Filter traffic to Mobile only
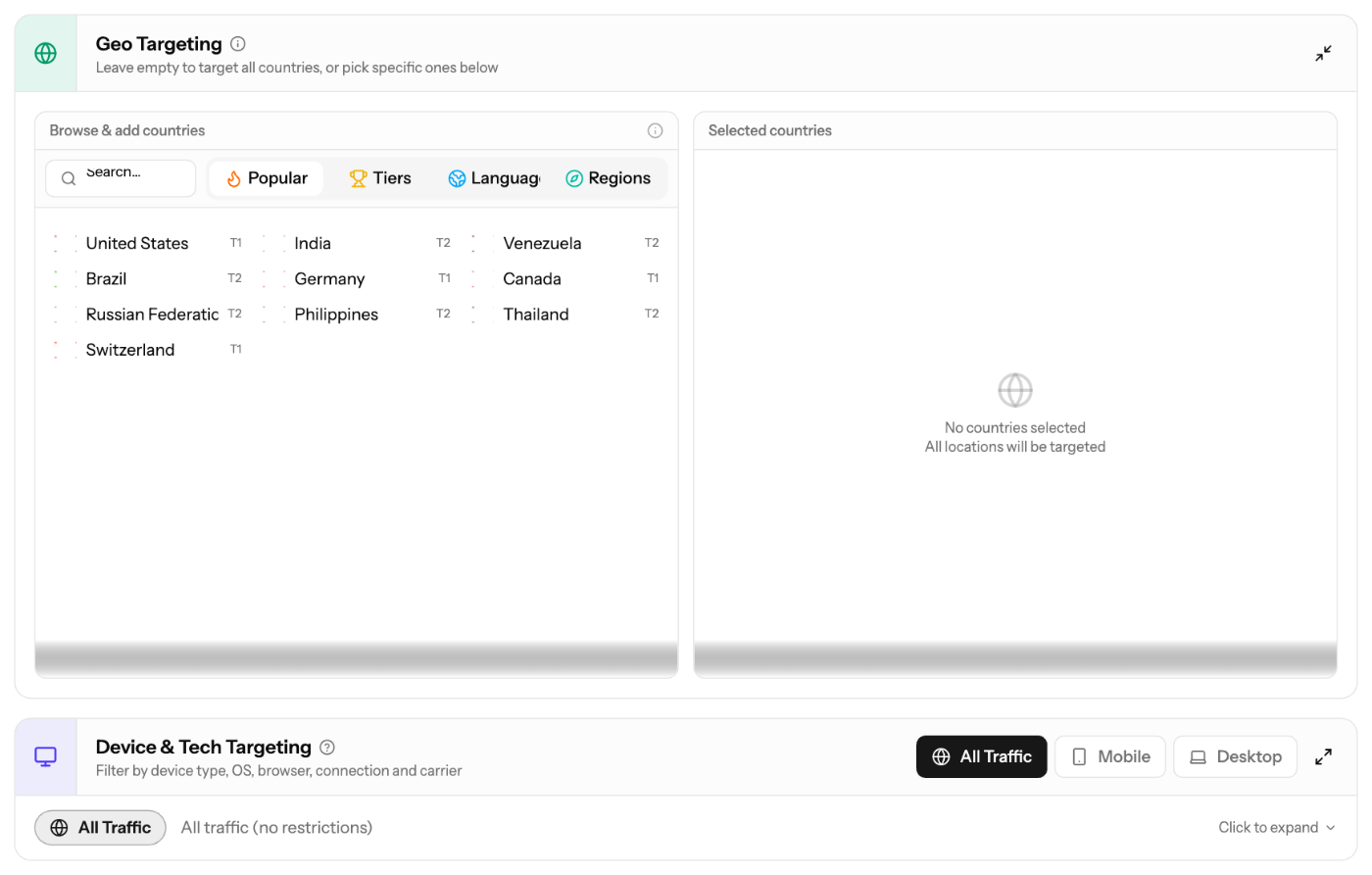Viewport: 1372px width, 875px height. click(x=1110, y=756)
